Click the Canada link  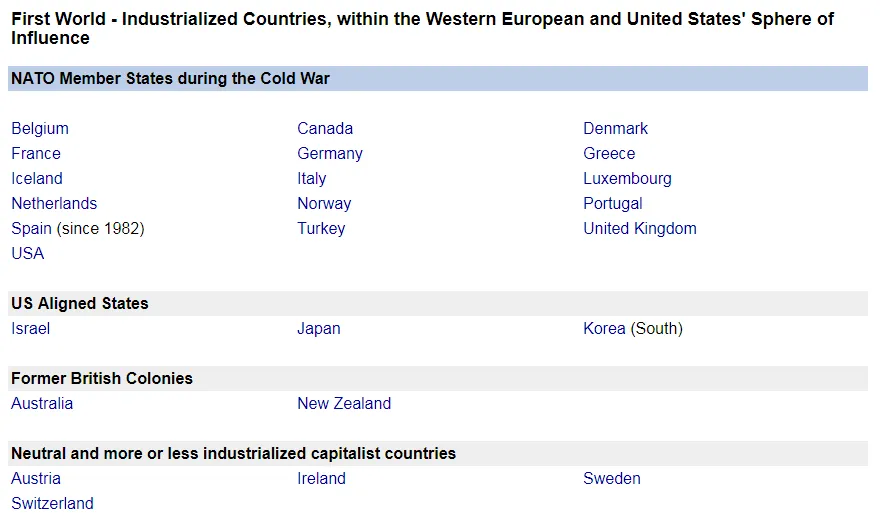point(325,128)
